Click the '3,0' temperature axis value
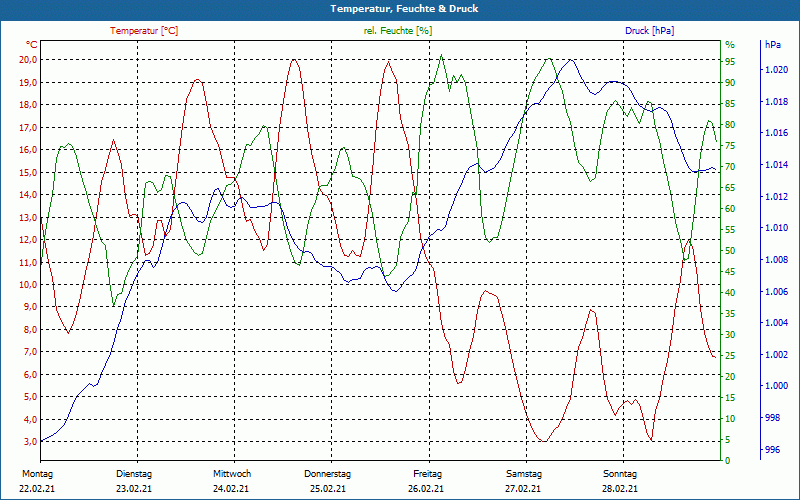 coord(30,441)
